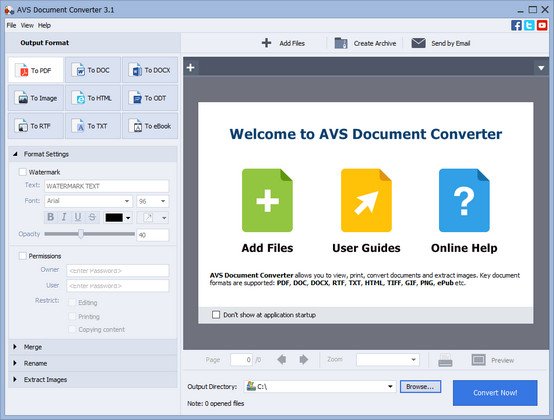Click the watermark Text field
The width and height of the screenshot is (554, 420).
pos(107,186)
